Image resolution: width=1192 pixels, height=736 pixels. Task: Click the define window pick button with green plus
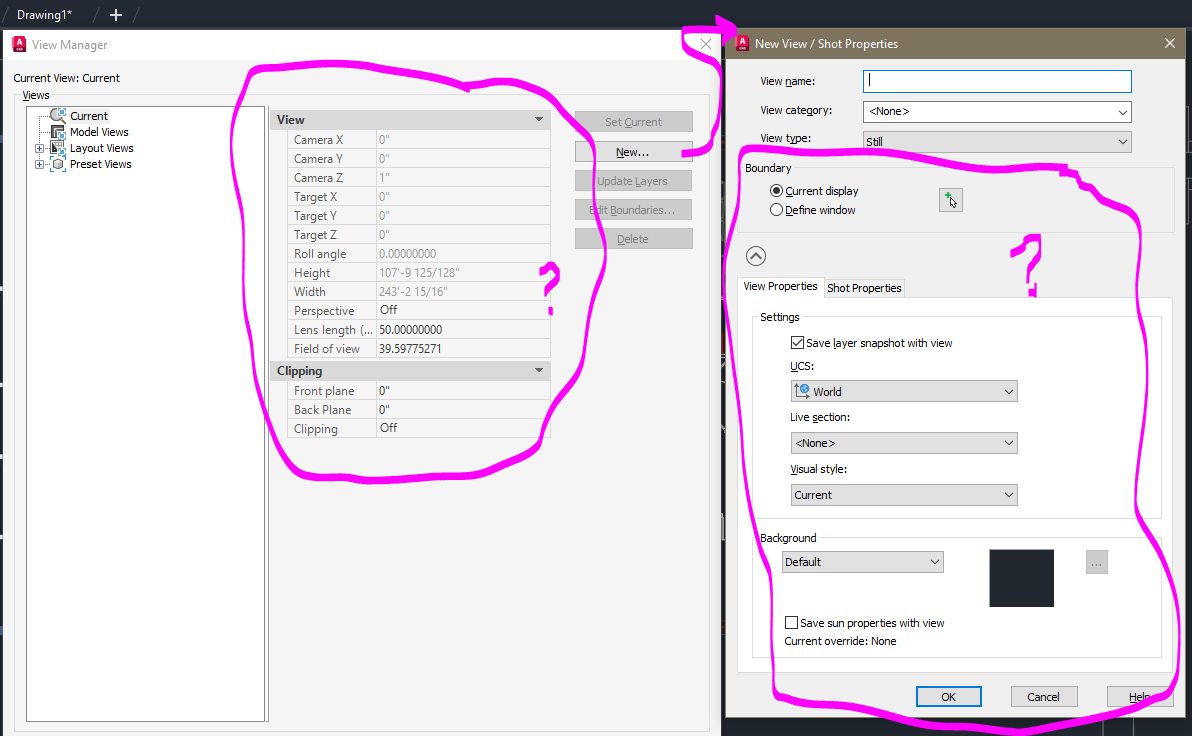(950, 199)
